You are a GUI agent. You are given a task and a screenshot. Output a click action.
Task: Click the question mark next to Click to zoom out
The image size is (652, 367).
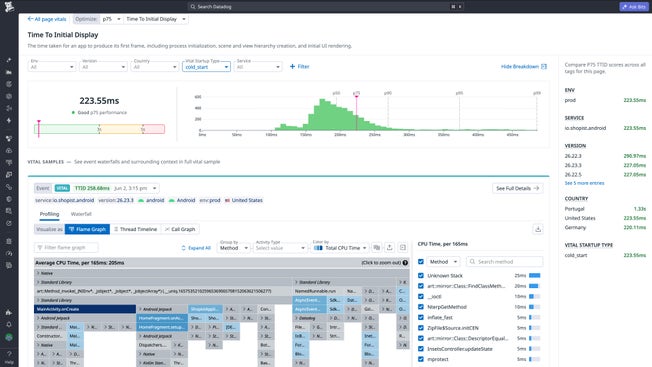pos(405,263)
